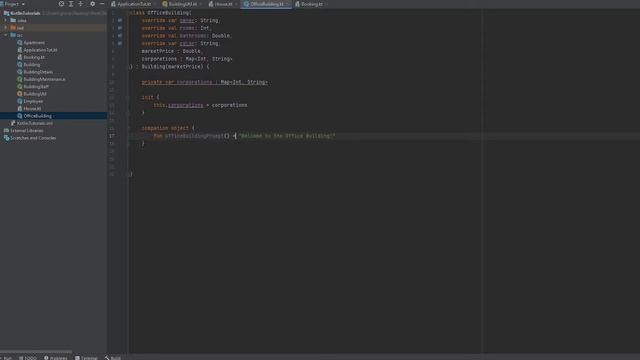
Task: Open the Run tool window button
Action: coord(6,358)
